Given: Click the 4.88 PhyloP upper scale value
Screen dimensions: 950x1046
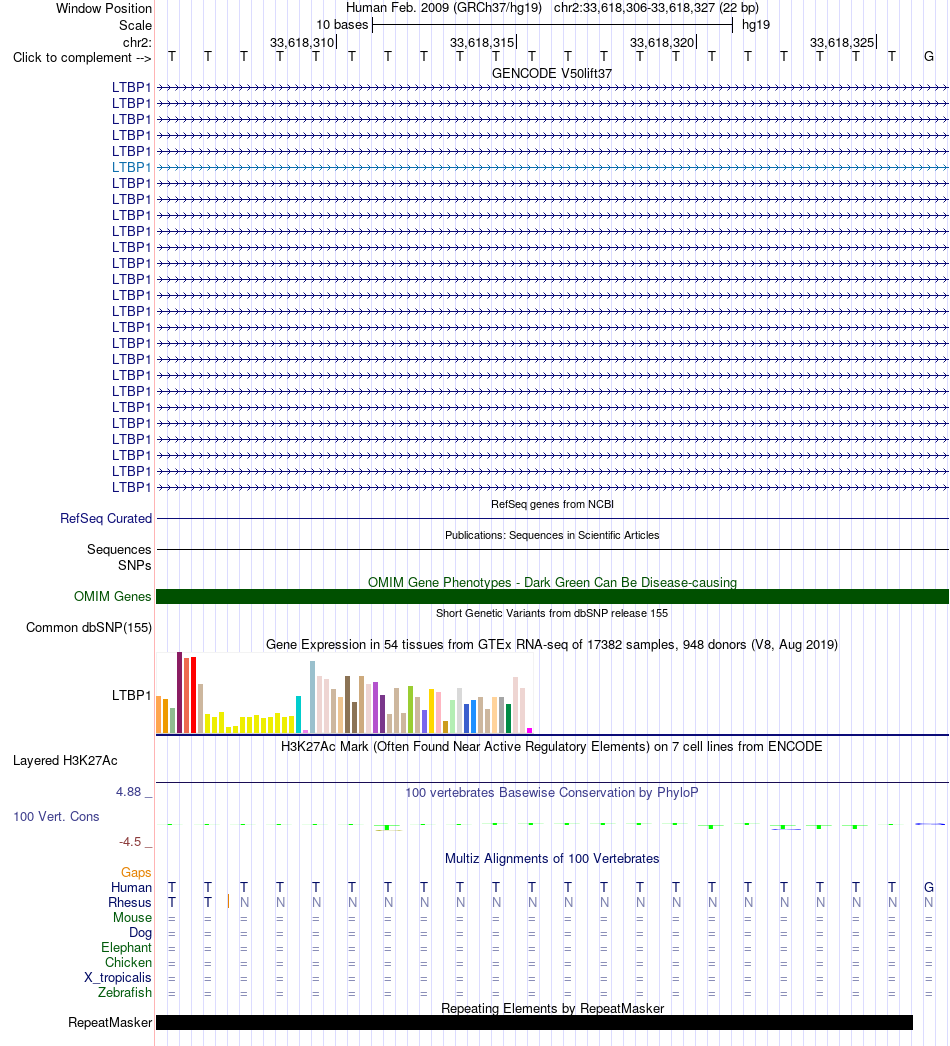Looking at the screenshot, I should coord(129,792).
